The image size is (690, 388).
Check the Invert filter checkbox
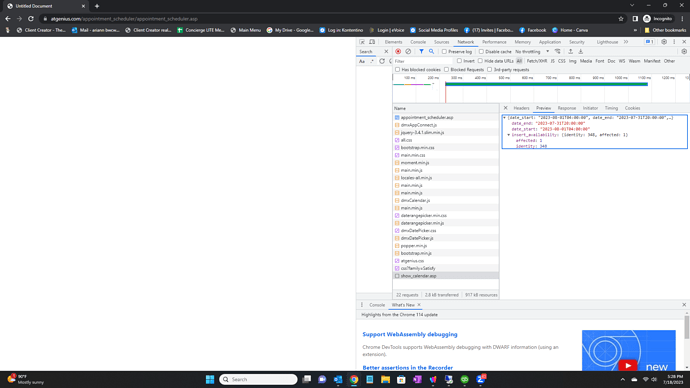coord(459,61)
